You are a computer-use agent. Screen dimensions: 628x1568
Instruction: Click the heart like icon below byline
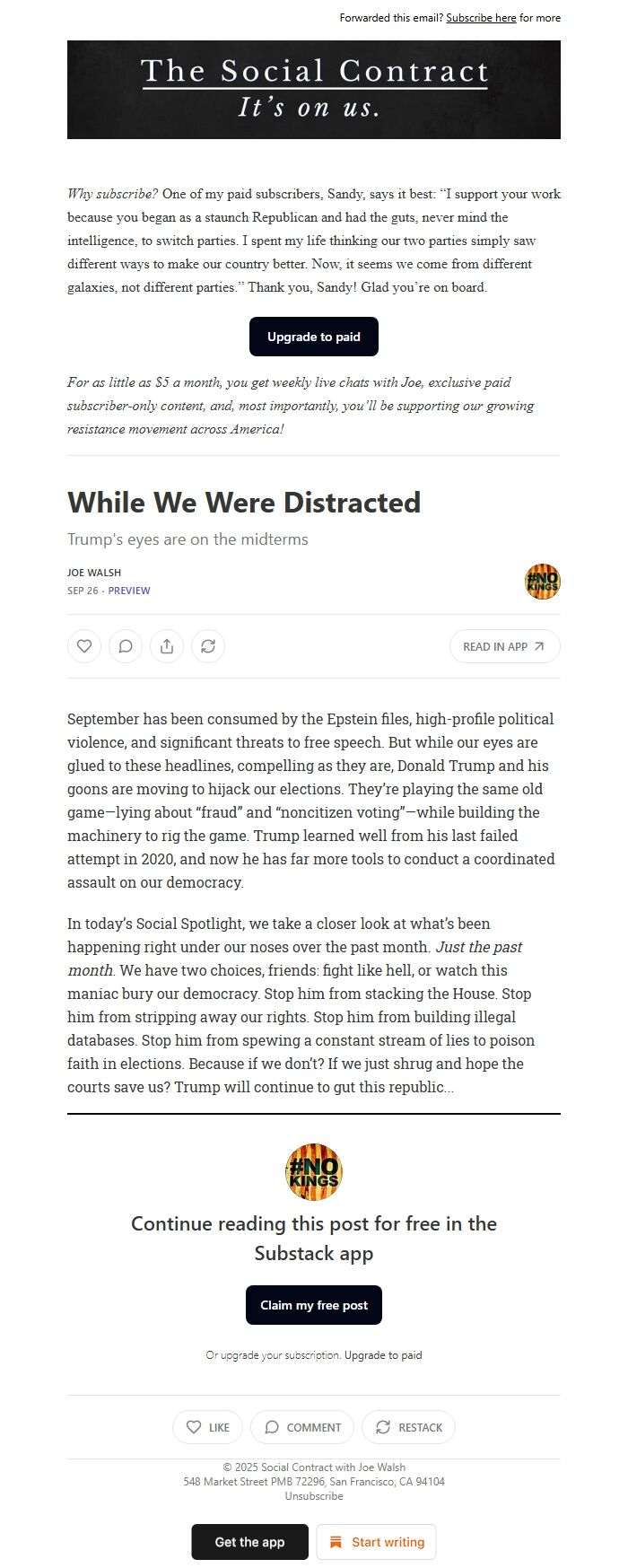click(84, 646)
